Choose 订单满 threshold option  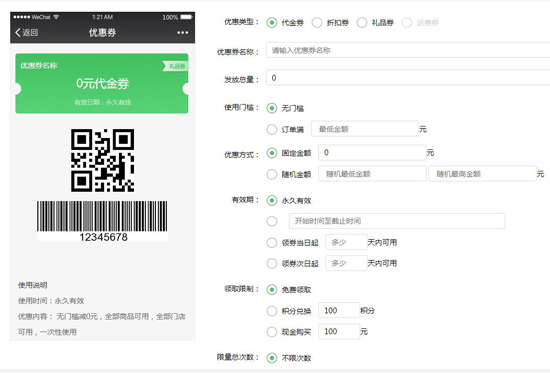point(272,129)
